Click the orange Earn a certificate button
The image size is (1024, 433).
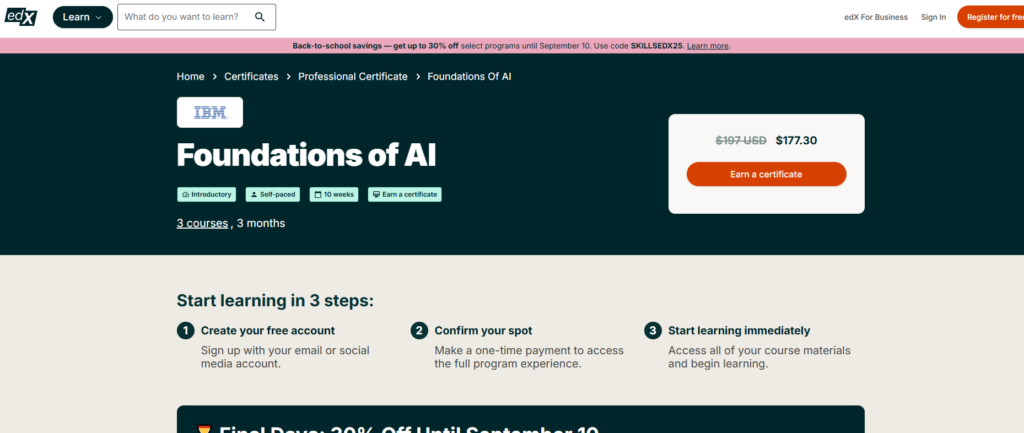tap(766, 174)
